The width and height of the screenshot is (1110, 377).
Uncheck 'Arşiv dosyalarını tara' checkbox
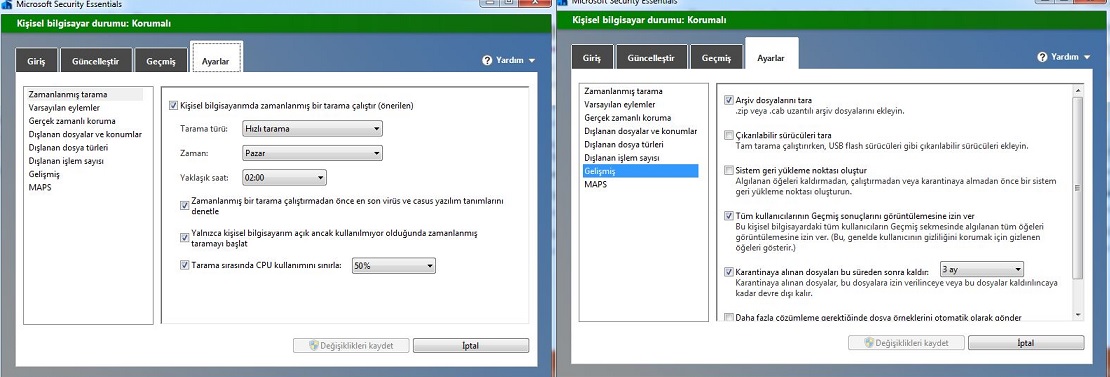(729, 100)
